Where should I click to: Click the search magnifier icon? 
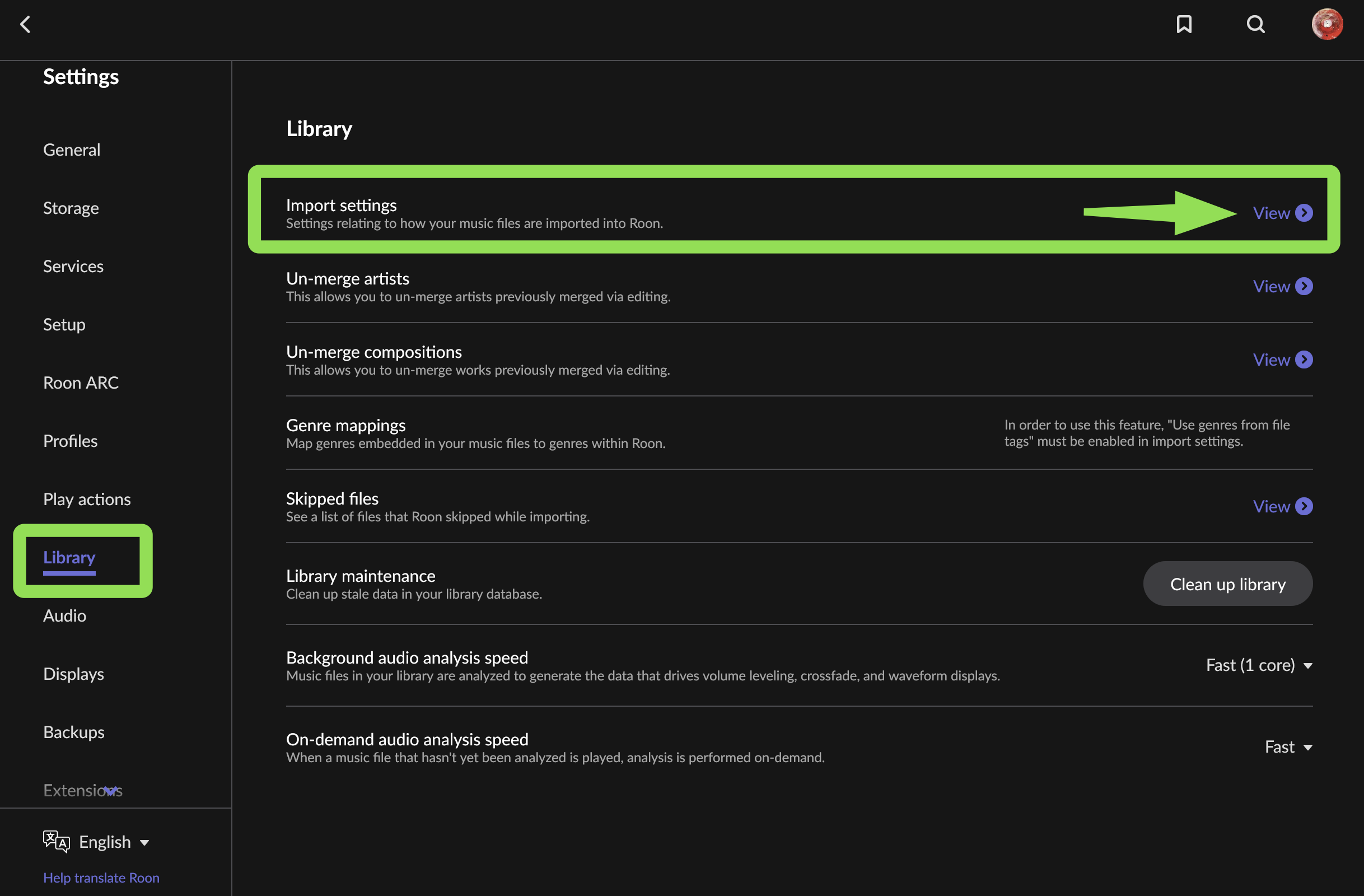click(x=1255, y=24)
